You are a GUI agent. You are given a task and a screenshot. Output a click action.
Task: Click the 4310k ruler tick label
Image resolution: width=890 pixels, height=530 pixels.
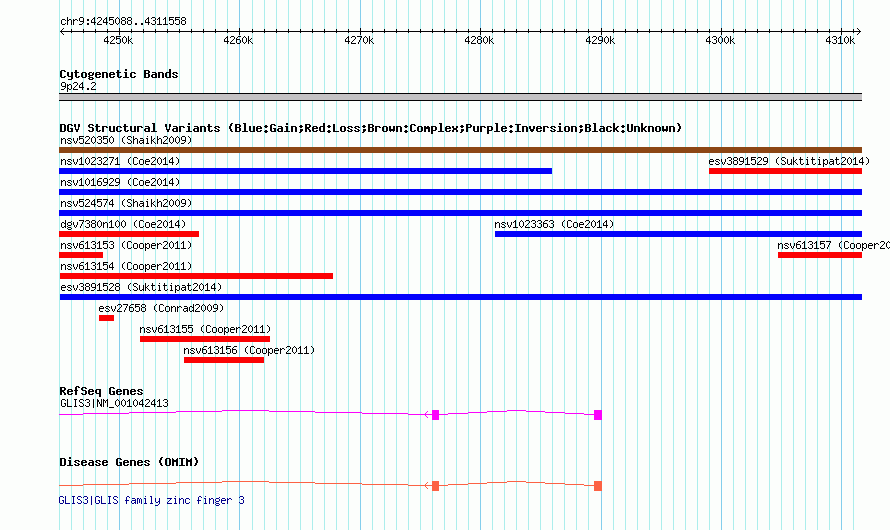(x=840, y=40)
